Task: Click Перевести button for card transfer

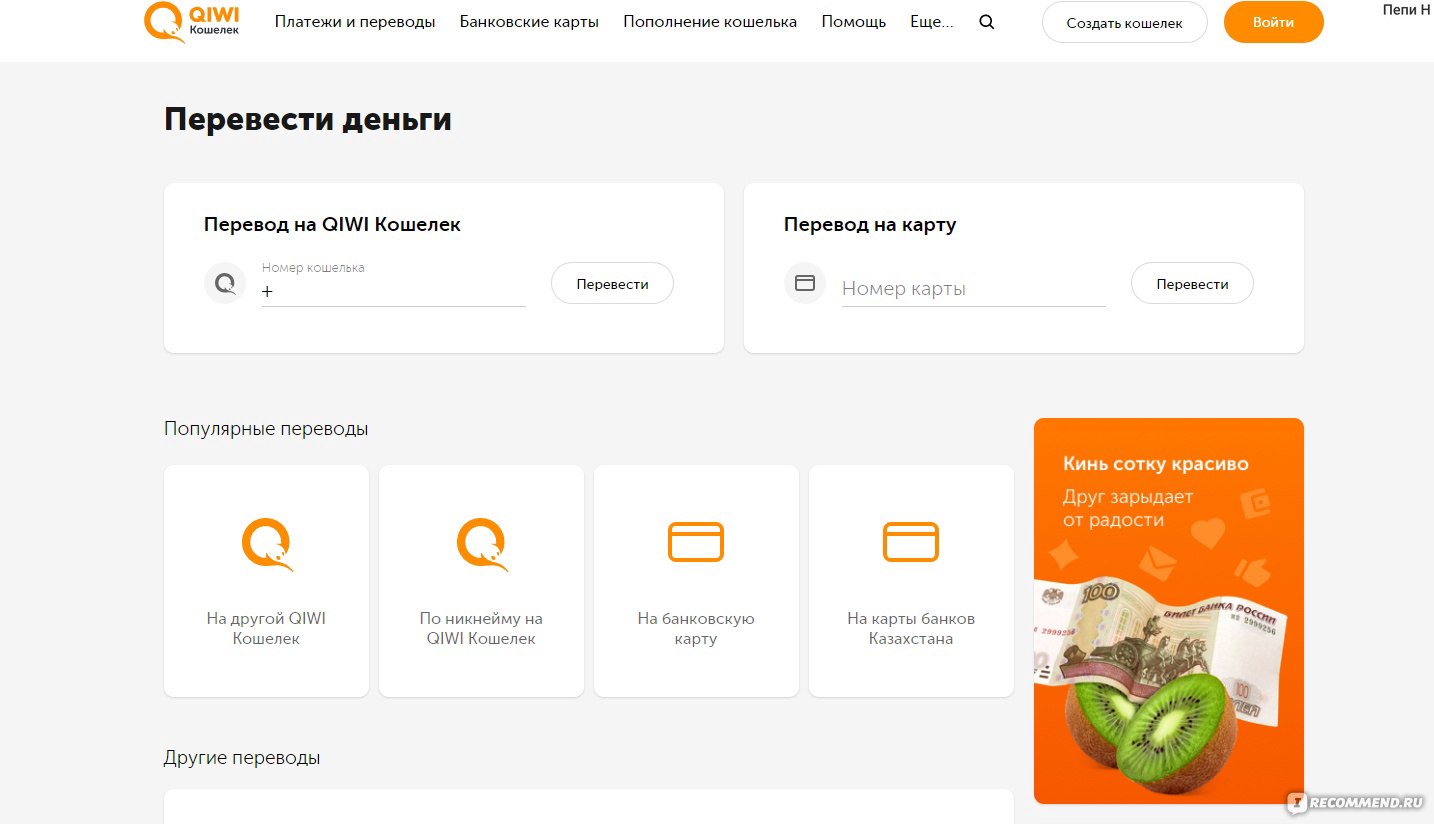Action: 1192,284
